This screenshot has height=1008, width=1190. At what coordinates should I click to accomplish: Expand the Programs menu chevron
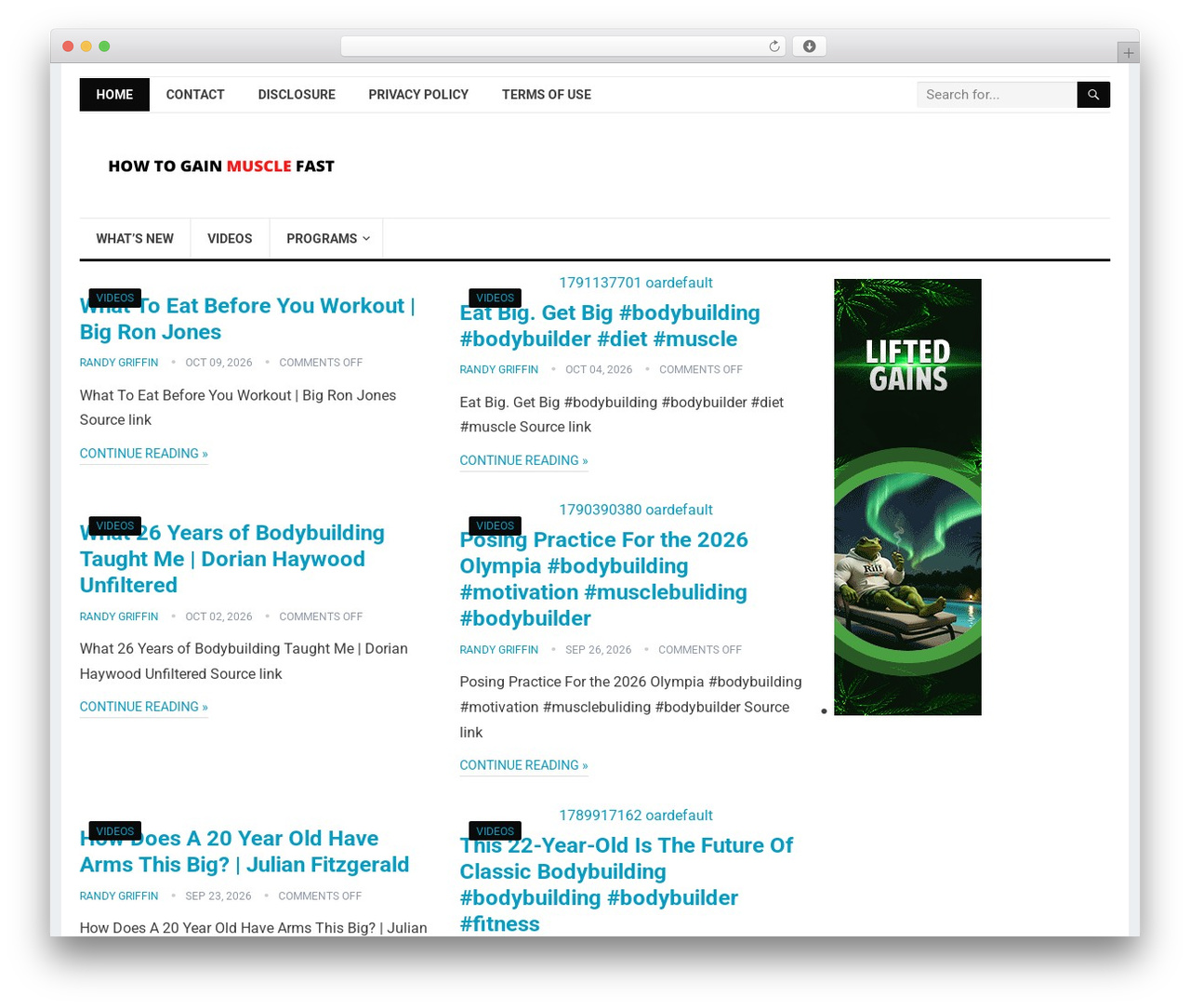(x=366, y=239)
